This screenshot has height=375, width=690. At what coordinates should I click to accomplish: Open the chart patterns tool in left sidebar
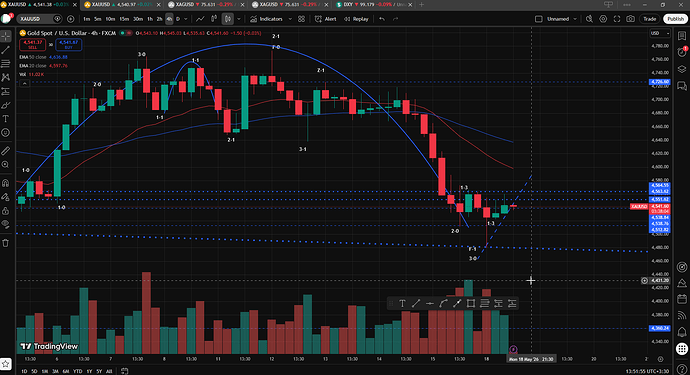6,77
